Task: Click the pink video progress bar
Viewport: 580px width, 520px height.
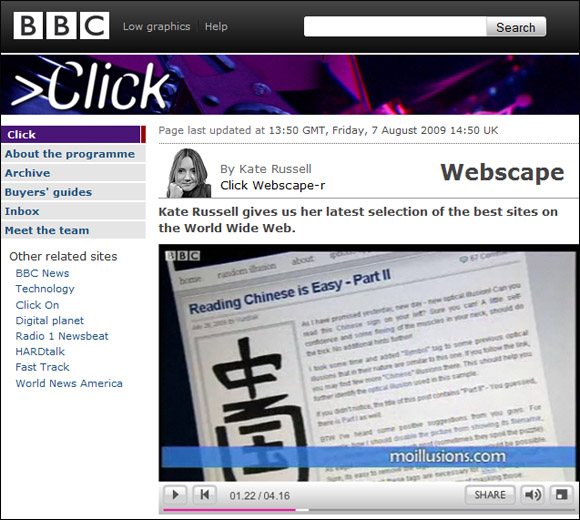Action: (x=229, y=510)
